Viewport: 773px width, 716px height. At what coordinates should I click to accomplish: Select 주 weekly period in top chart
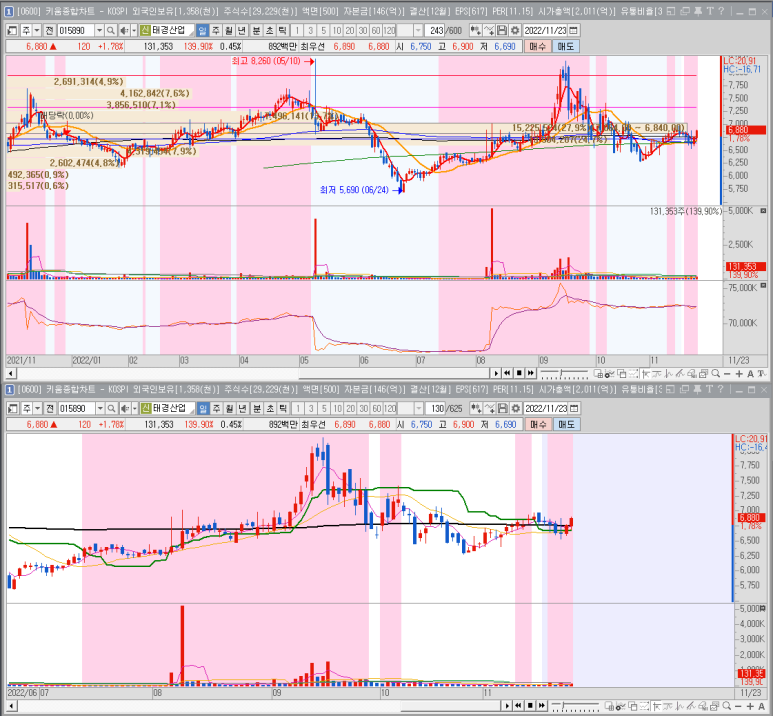[216, 31]
